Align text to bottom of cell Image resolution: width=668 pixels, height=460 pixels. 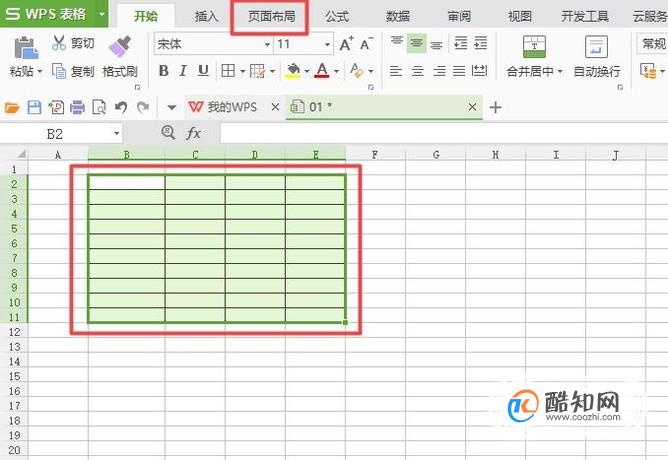click(436, 44)
